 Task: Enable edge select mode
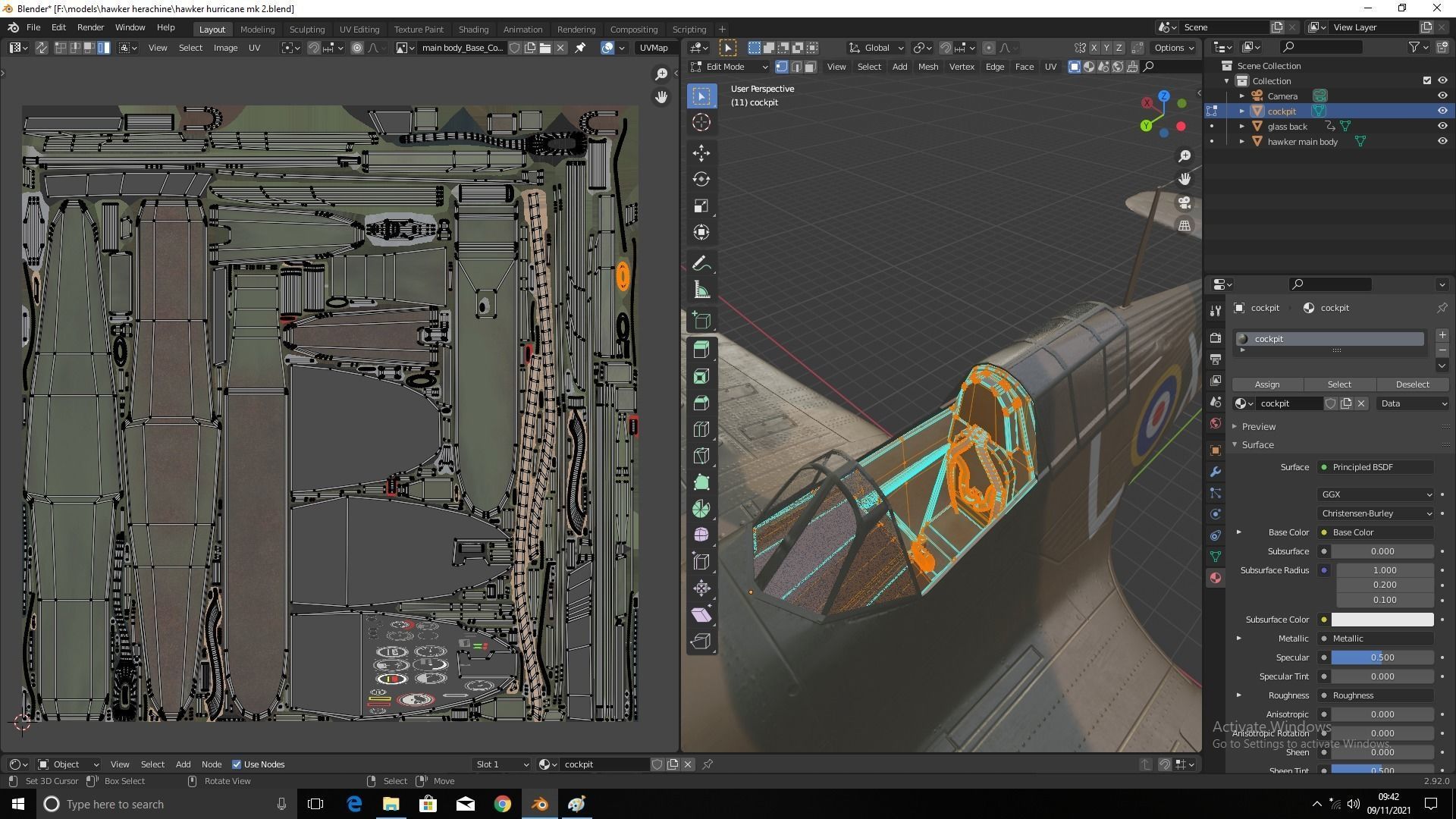click(796, 67)
